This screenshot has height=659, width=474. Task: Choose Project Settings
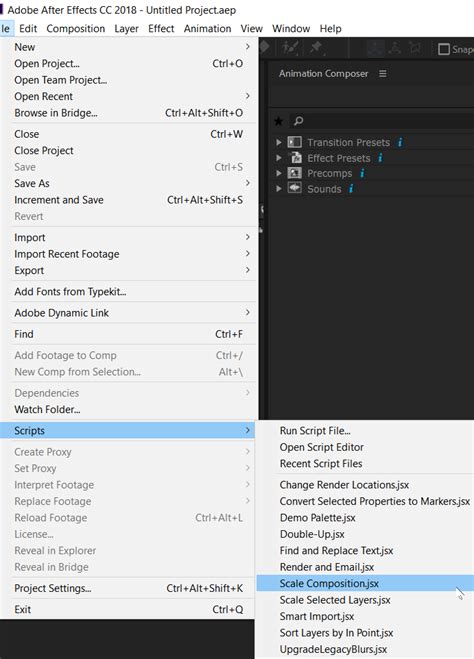pyautogui.click(x=128, y=588)
